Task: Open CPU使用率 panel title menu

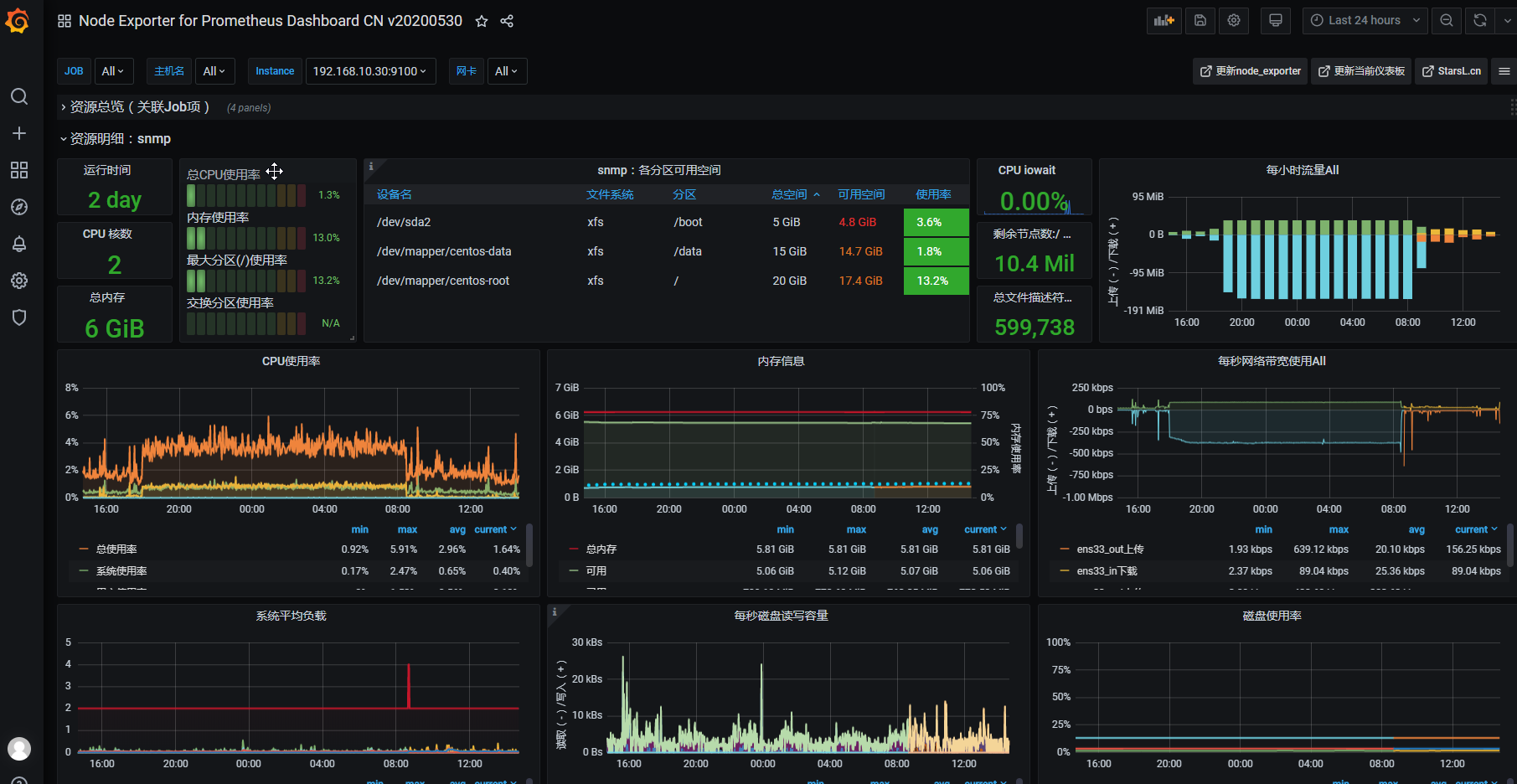Action: click(x=291, y=361)
